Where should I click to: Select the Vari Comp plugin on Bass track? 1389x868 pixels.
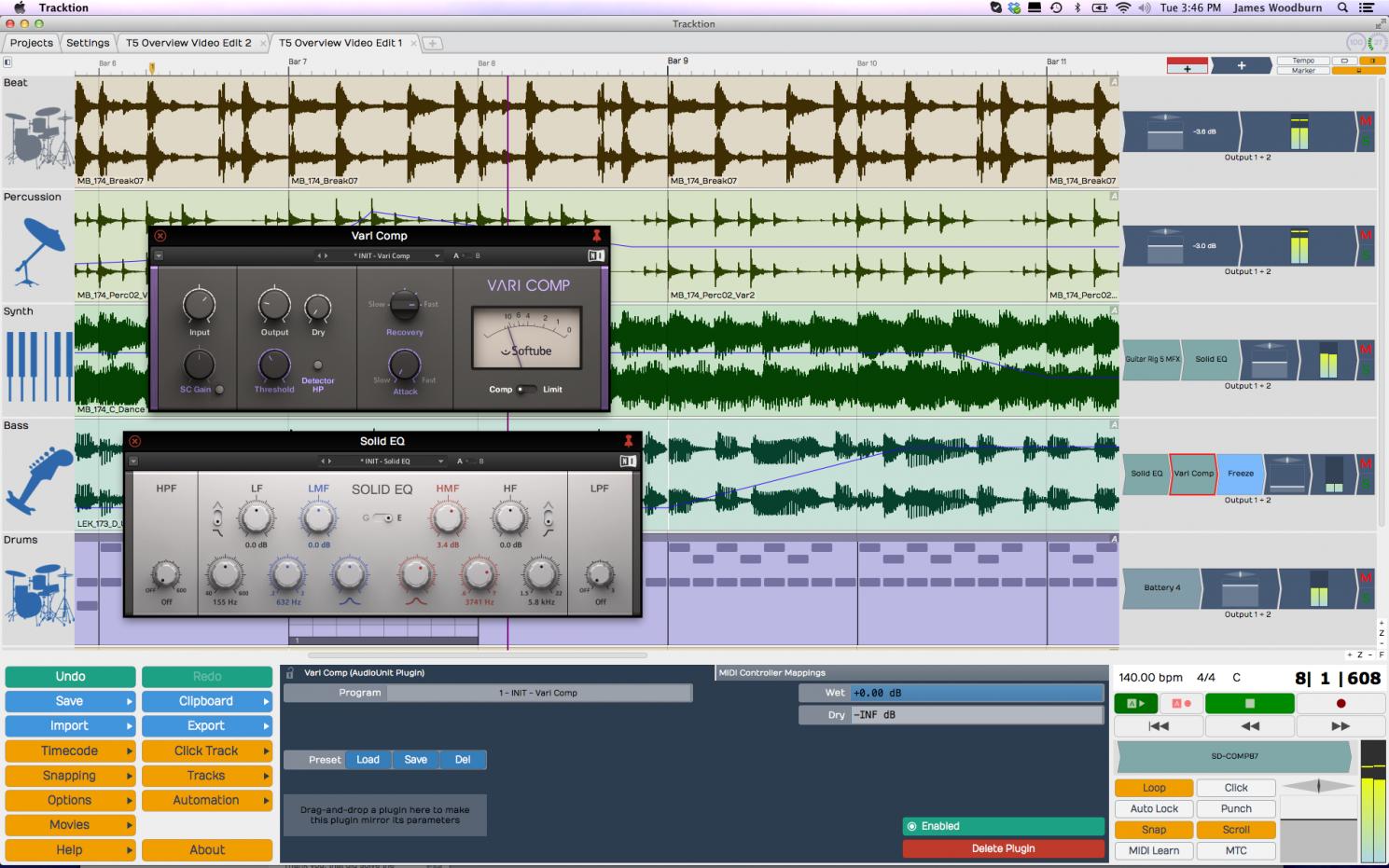click(x=1193, y=473)
